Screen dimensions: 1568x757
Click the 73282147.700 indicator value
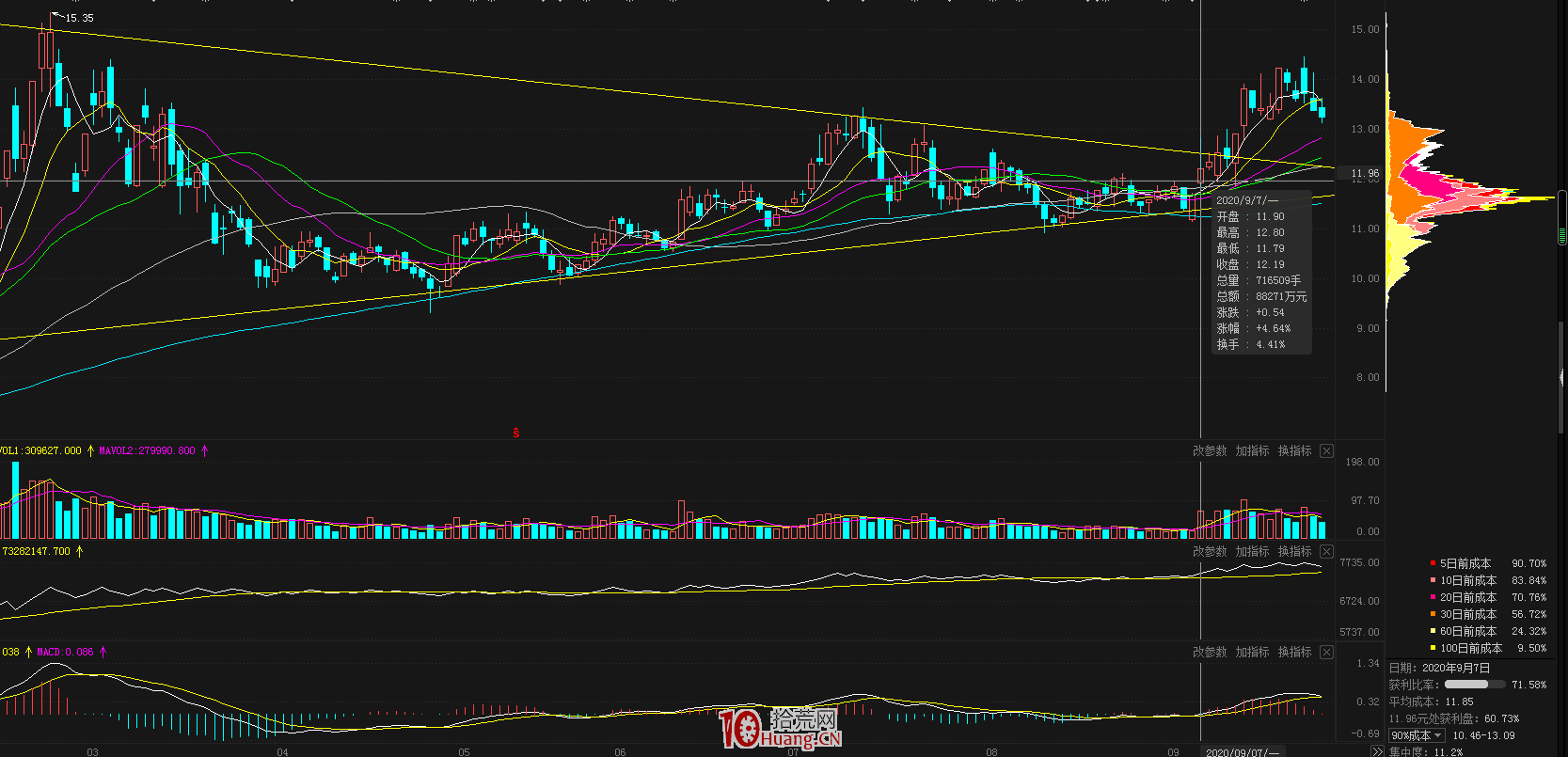[36, 551]
